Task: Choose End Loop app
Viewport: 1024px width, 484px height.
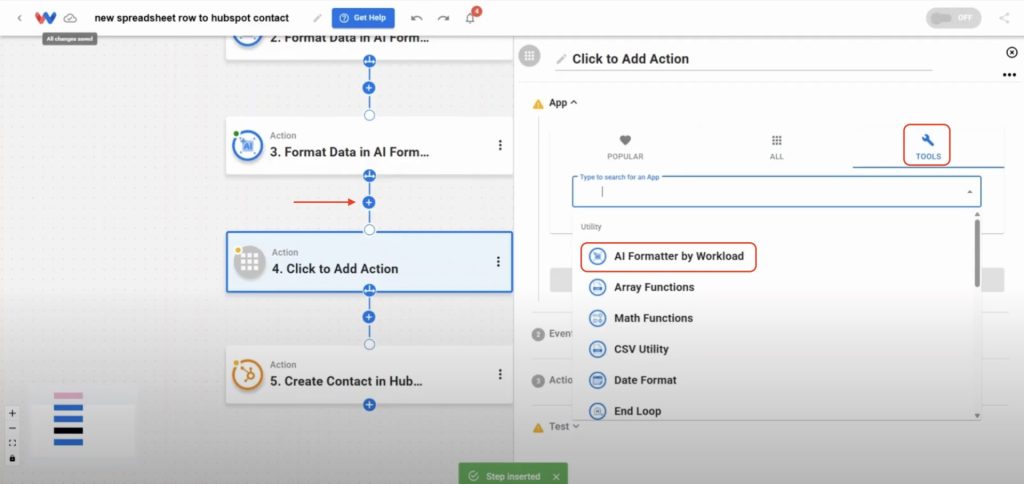Action: [x=637, y=411]
